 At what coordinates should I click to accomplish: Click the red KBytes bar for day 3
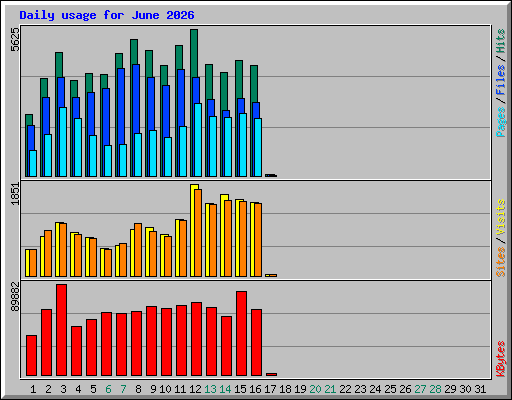coord(61,330)
